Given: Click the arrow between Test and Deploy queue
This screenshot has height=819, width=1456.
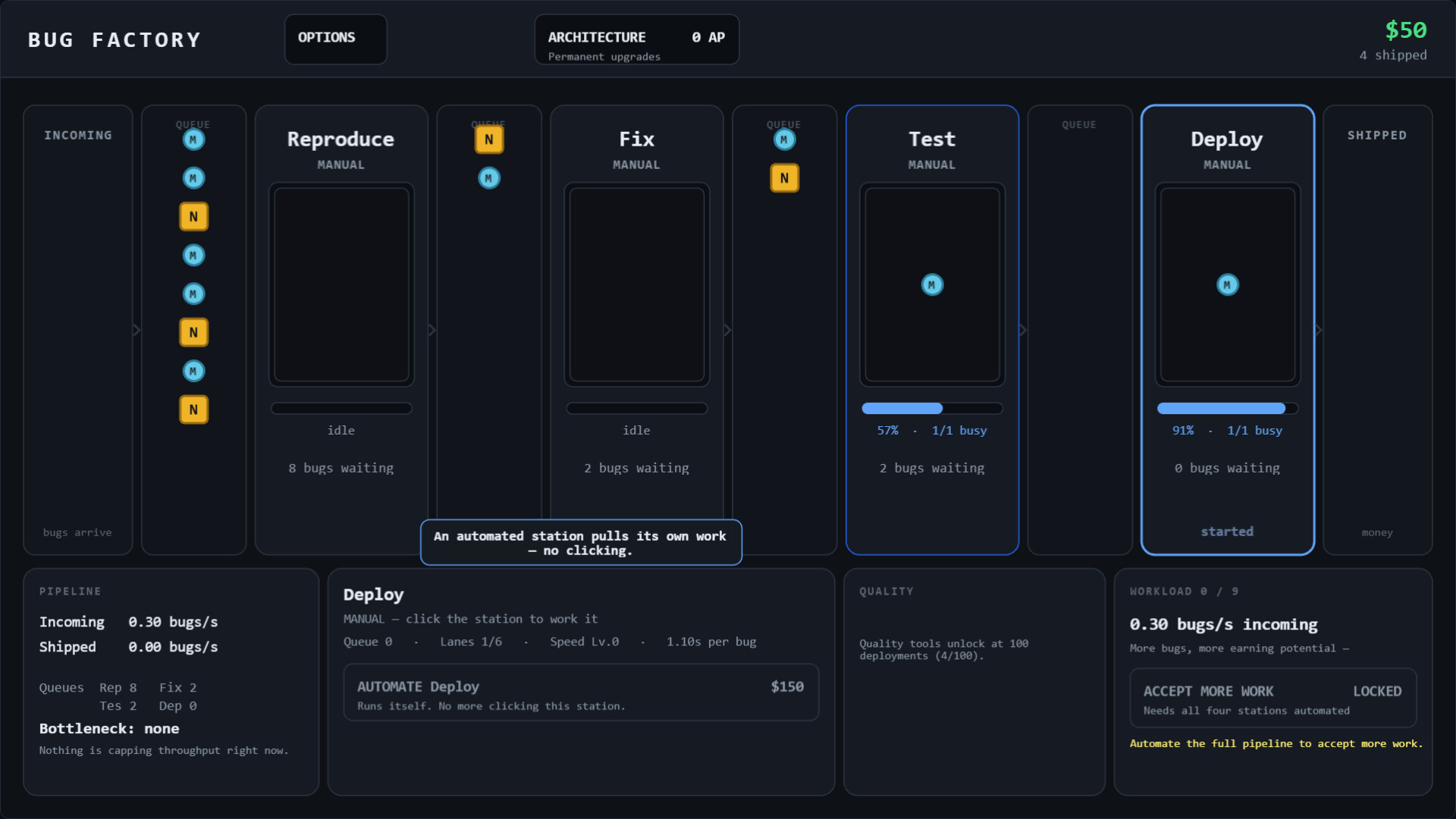Looking at the screenshot, I should coord(1023,330).
